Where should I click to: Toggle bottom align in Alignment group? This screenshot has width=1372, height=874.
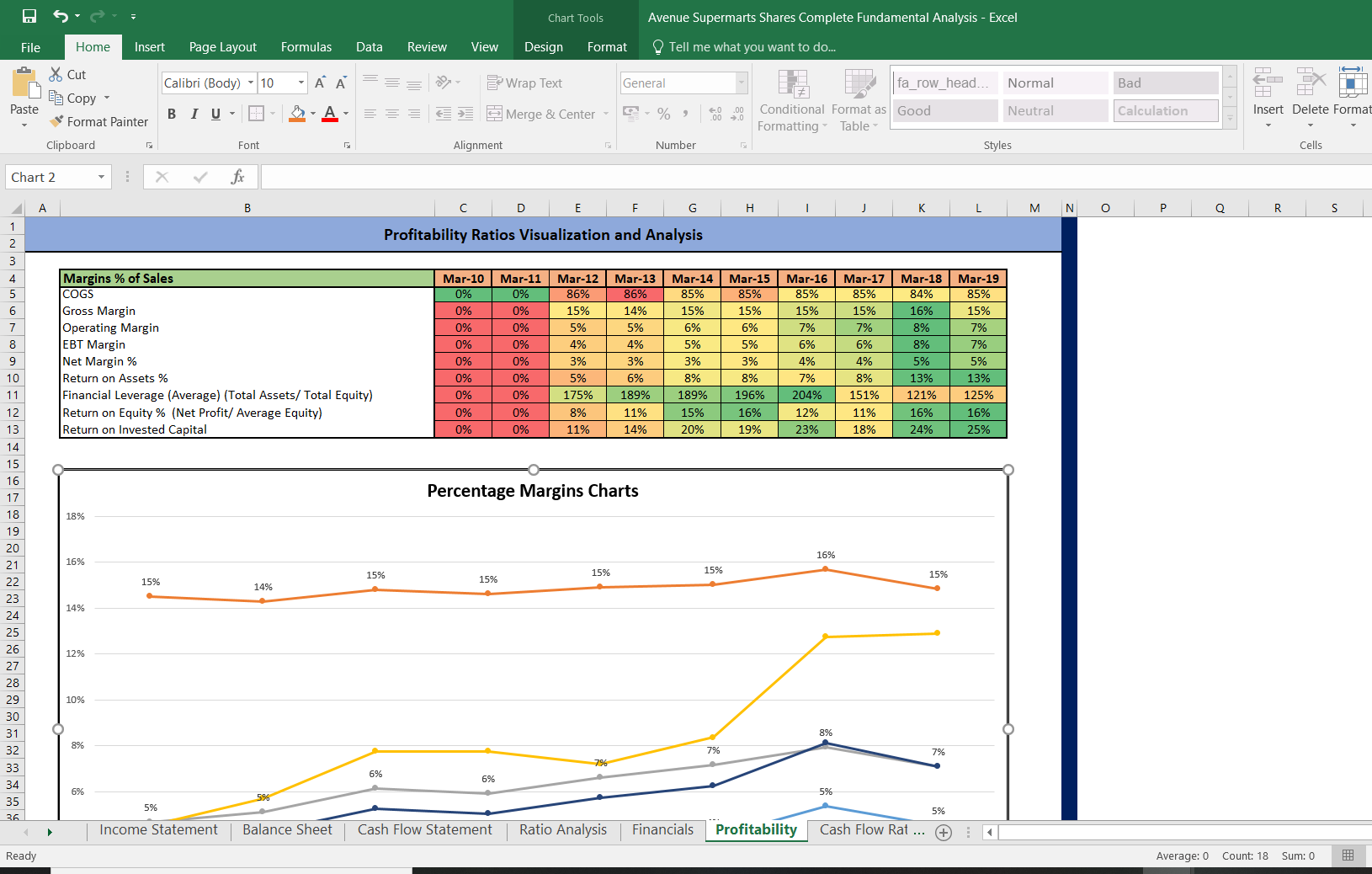pos(414,83)
